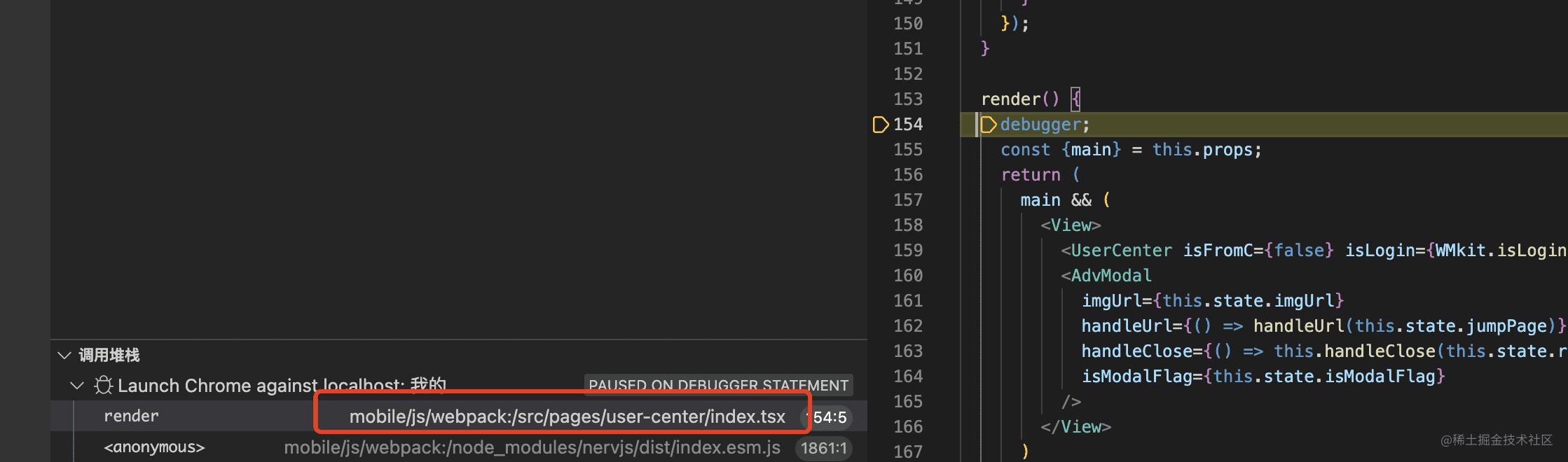Select the <anonymous> stack frame
Viewport: 1568px width, 462px height.
[154, 447]
